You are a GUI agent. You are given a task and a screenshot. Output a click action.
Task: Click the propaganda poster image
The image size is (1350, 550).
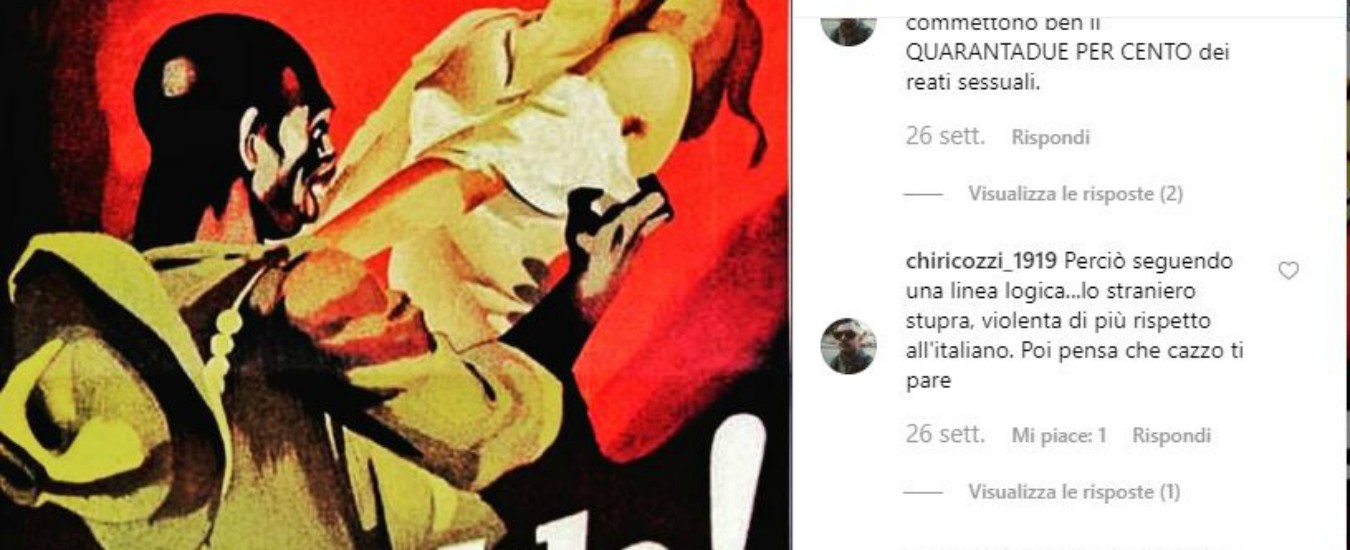point(395,275)
